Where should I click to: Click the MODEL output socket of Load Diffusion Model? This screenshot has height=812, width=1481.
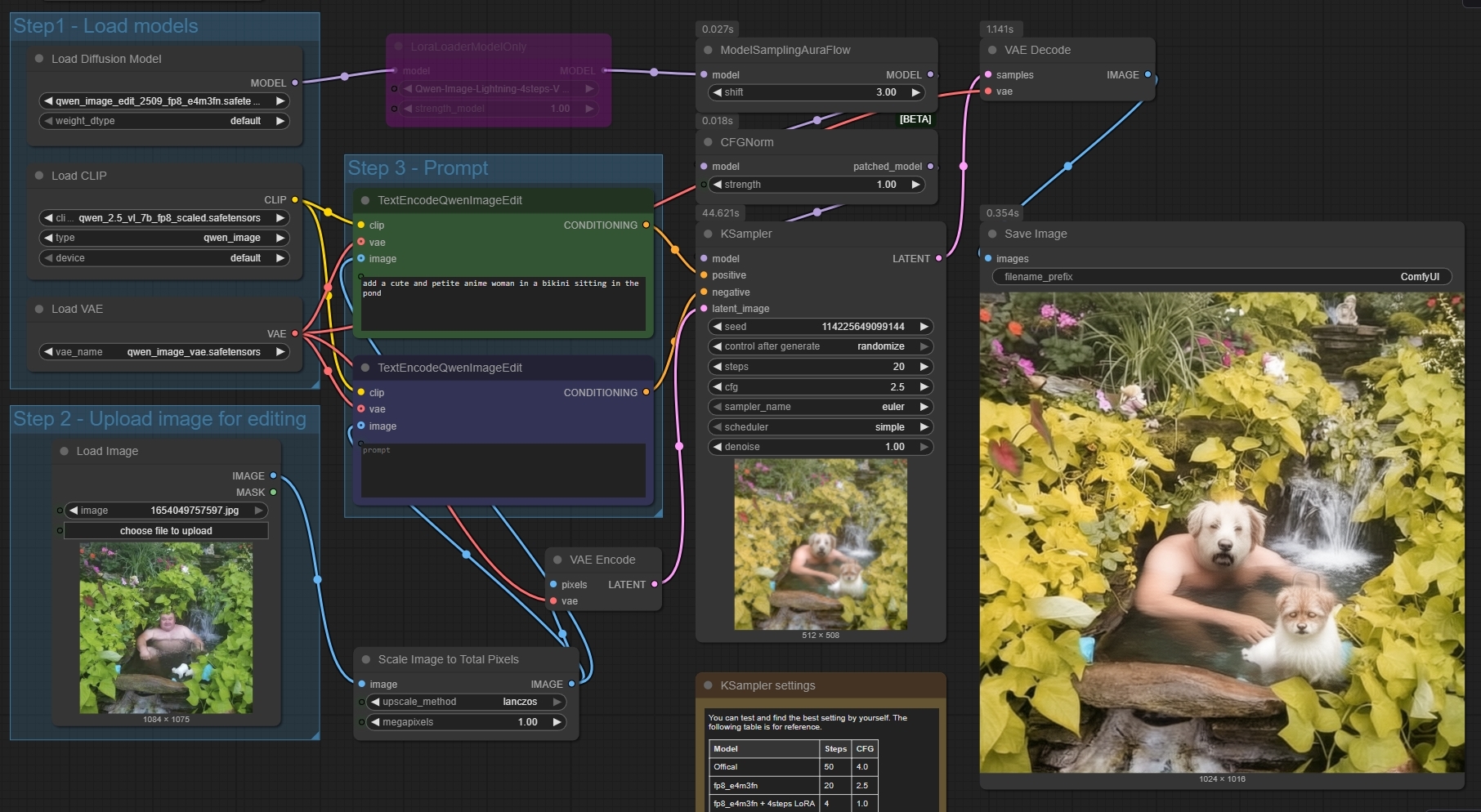pos(295,83)
